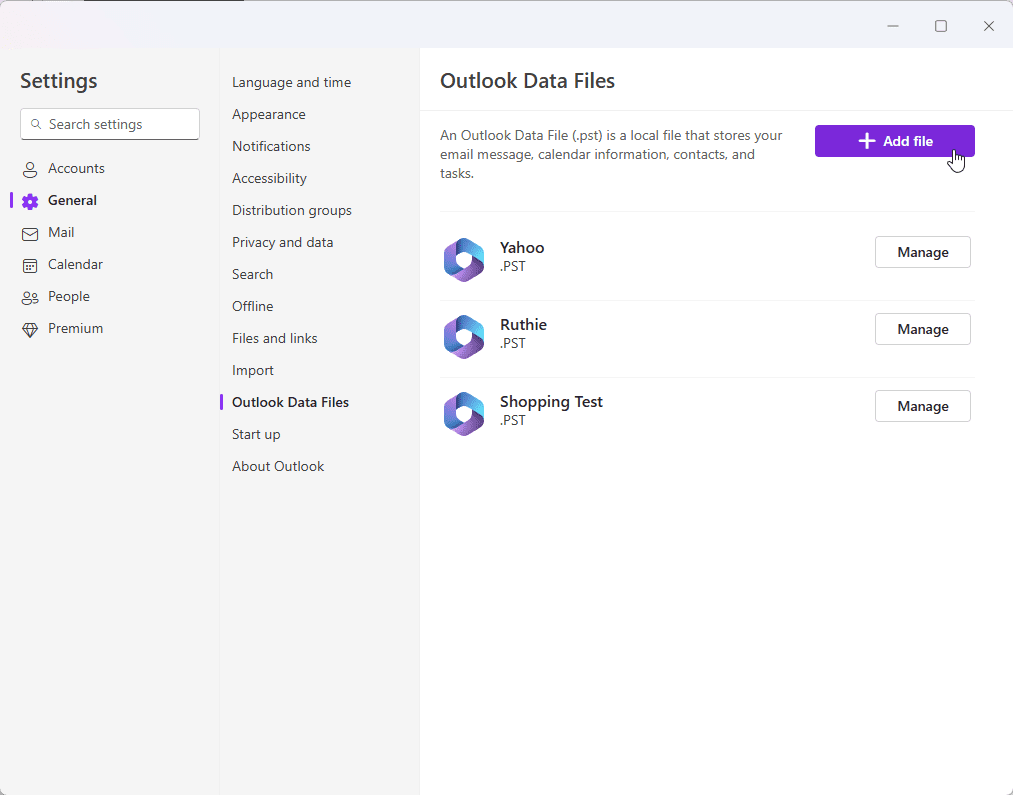Click the Mail envelope icon
This screenshot has height=795, width=1013.
tap(30, 234)
